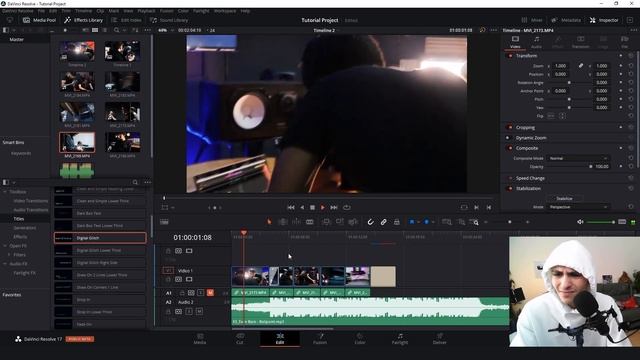Open timeline view options icon
The image size is (640, 360).
[x=164, y=222]
